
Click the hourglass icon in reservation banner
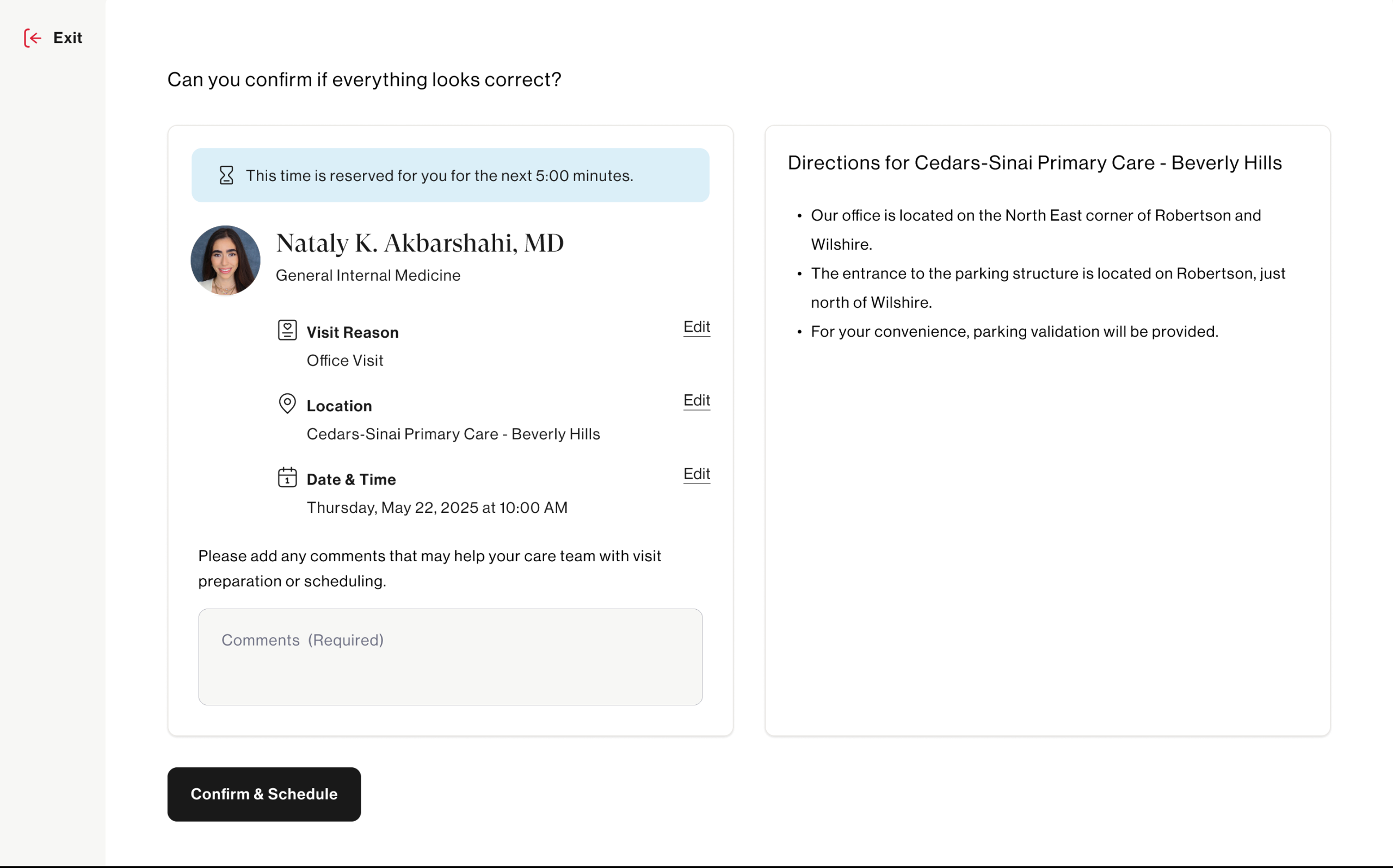pyautogui.click(x=227, y=175)
